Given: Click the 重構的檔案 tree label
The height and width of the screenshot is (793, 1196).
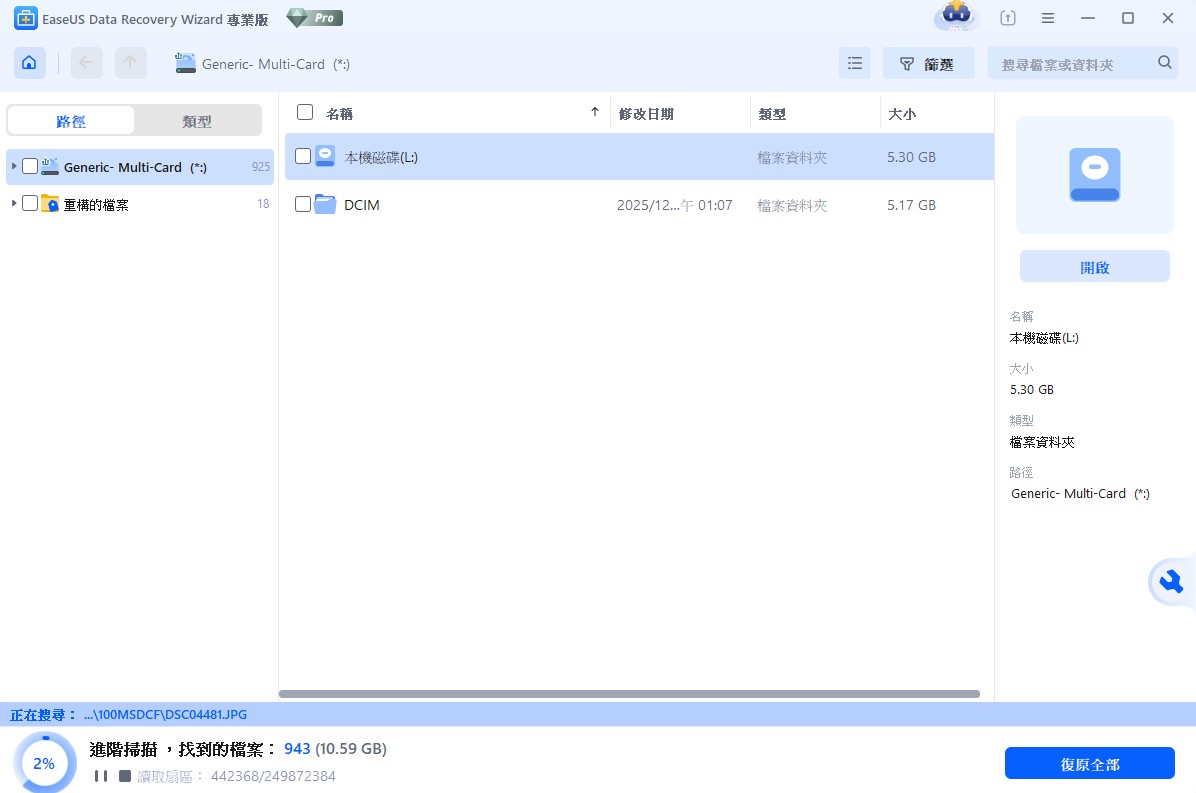Looking at the screenshot, I should [x=96, y=204].
